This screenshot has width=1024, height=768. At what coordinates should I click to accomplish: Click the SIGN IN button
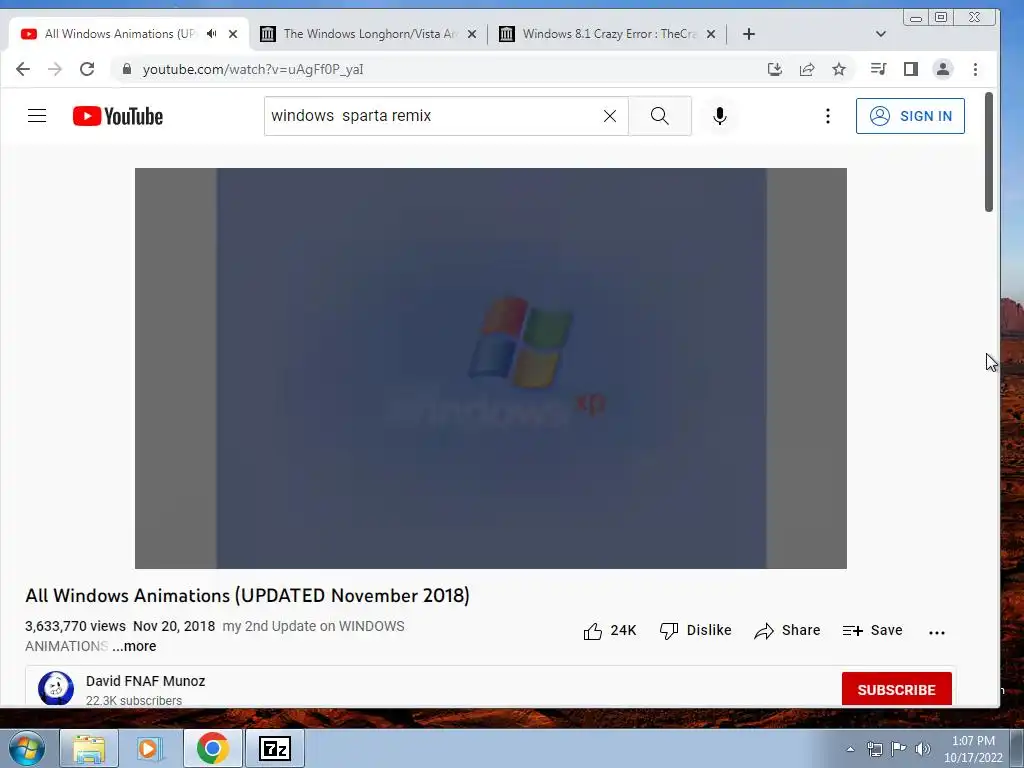pyautogui.click(x=910, y=116)
